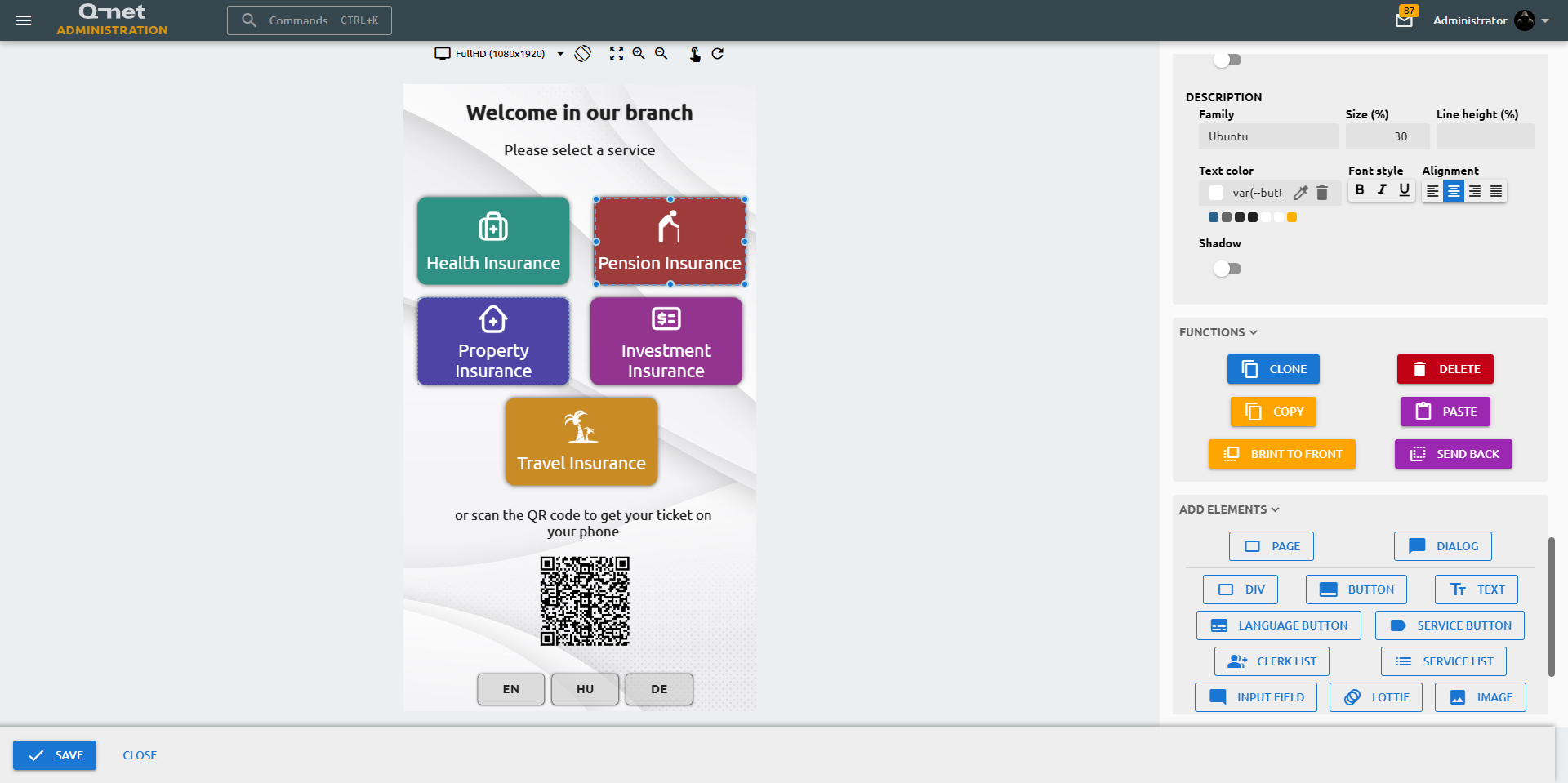Screen dimensions: 1568x783
Task: Select the rotate orientation icon
Action: [582, 53]
